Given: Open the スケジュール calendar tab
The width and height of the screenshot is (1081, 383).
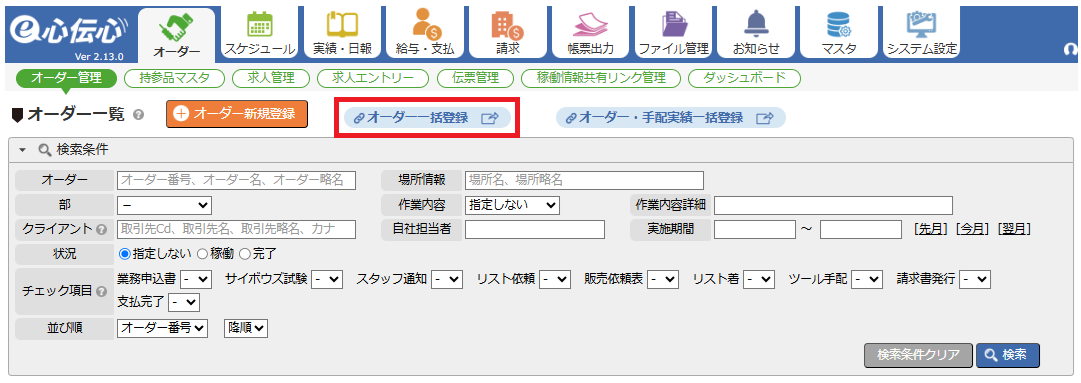Looking at the screenshot, I should pos(260,33).
